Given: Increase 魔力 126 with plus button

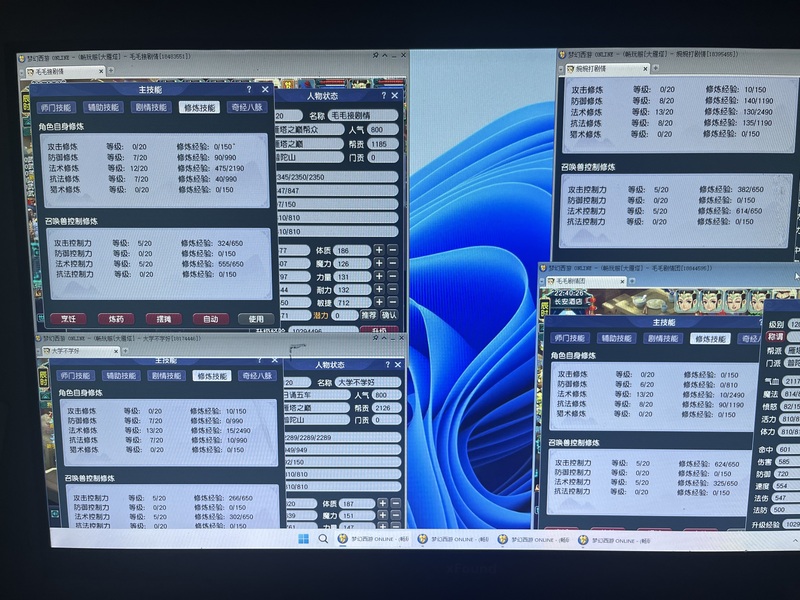Looking at the screenshot, I should 379,263.
